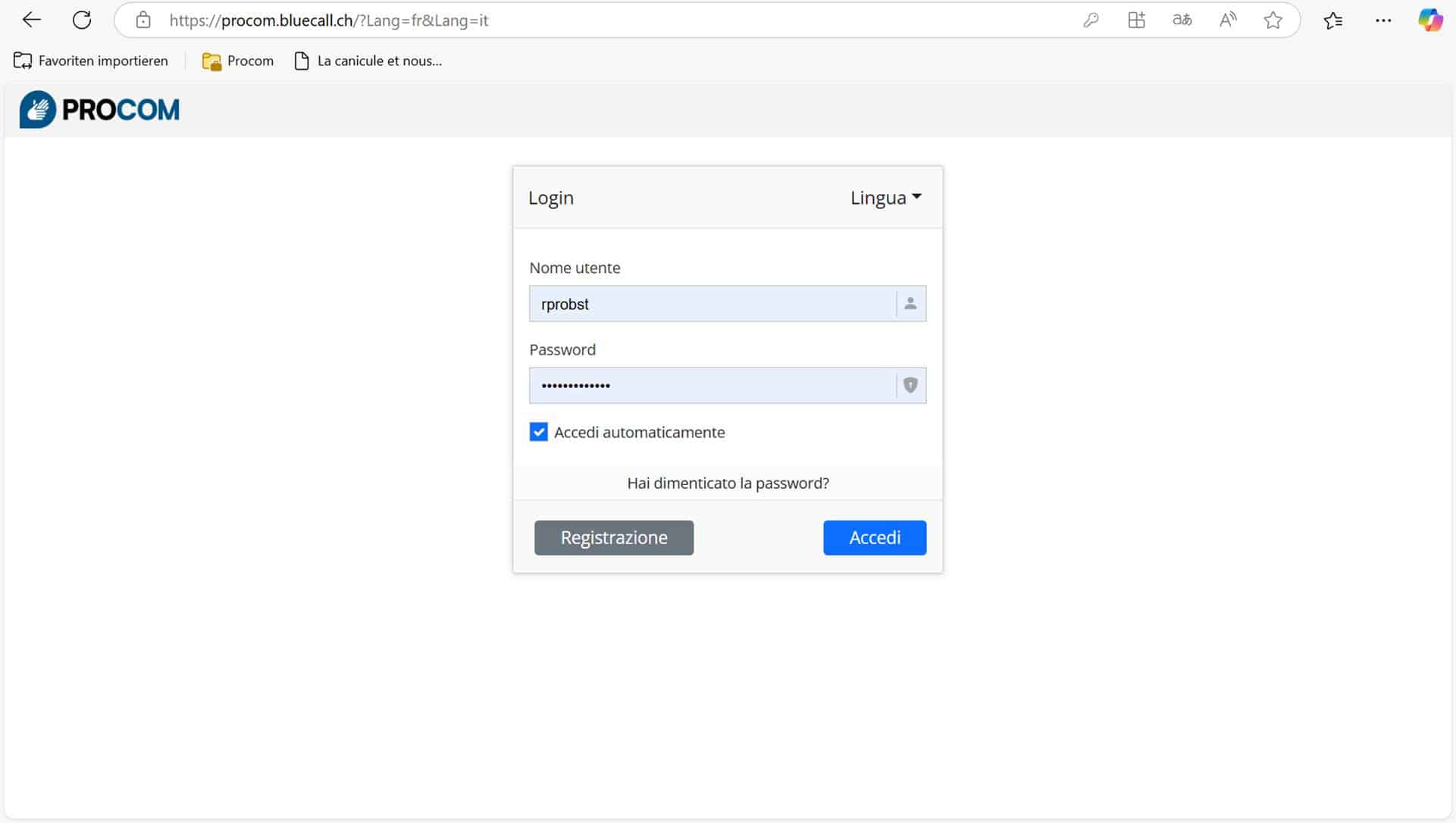The image size is (1456, 823).
Task: Open the Copilot icon
Action: point(1430,20)
